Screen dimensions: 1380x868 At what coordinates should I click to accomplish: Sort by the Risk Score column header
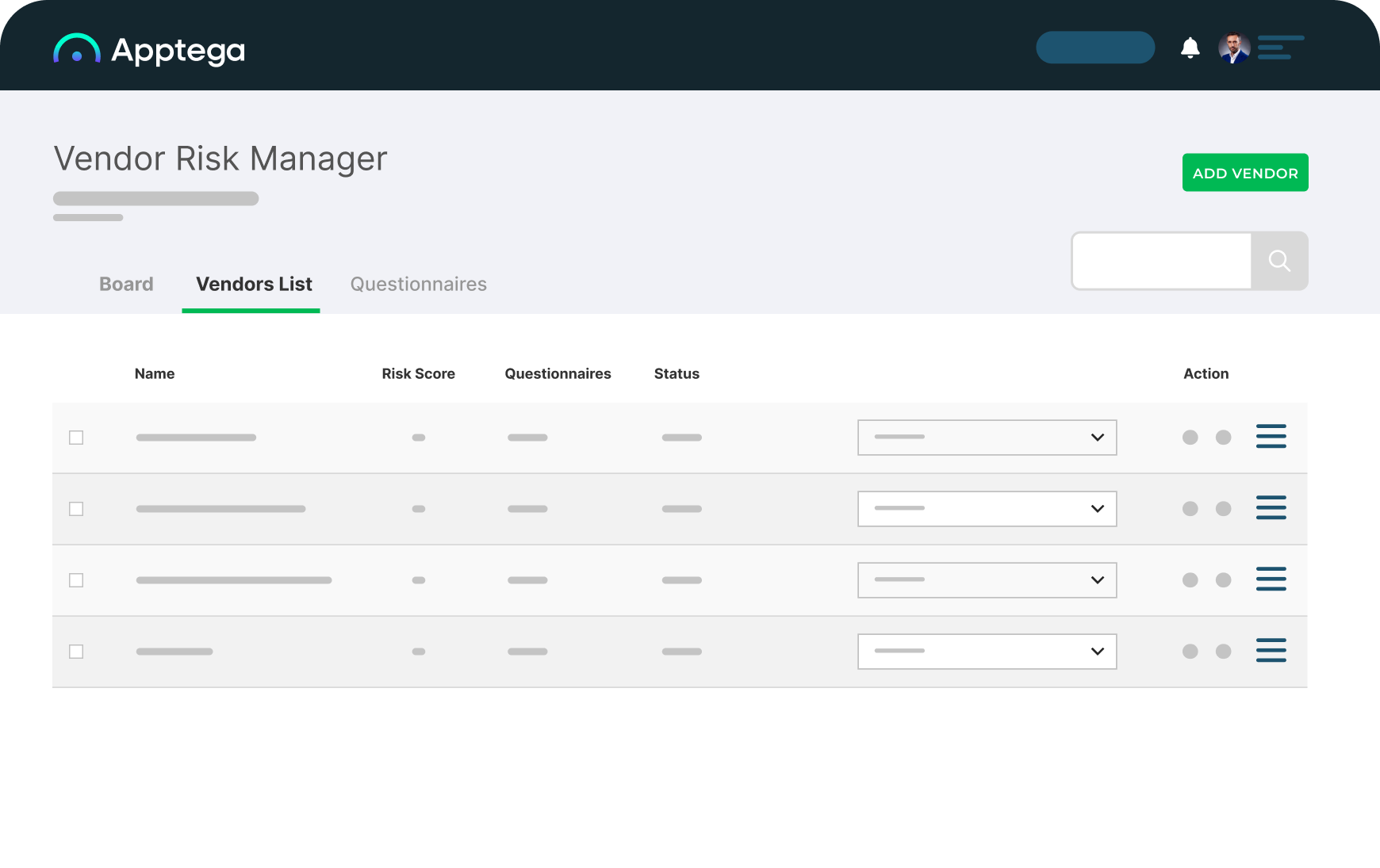(x=418, y=373)
